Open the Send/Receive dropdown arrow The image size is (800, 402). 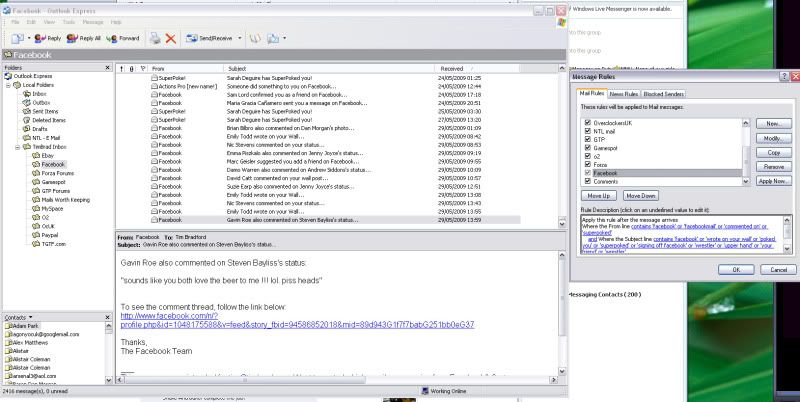click(240, 38)
